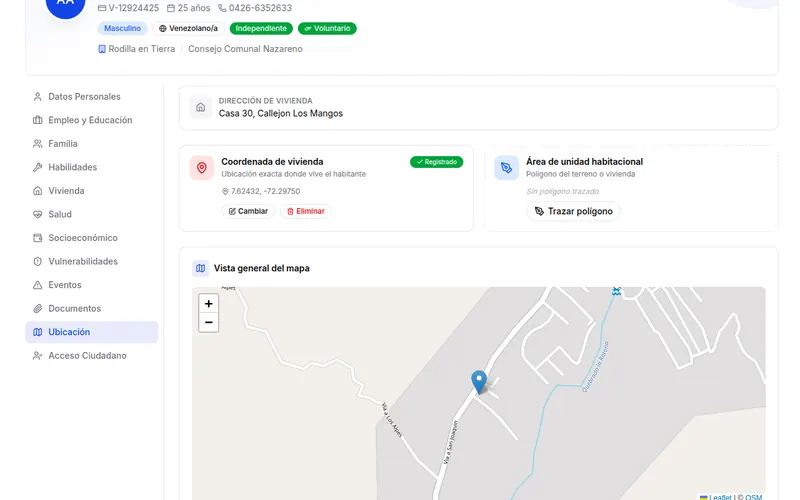Select Habilidades in the sidebar
Viewport: 800px width, 500px height.
tap(92, 167)
